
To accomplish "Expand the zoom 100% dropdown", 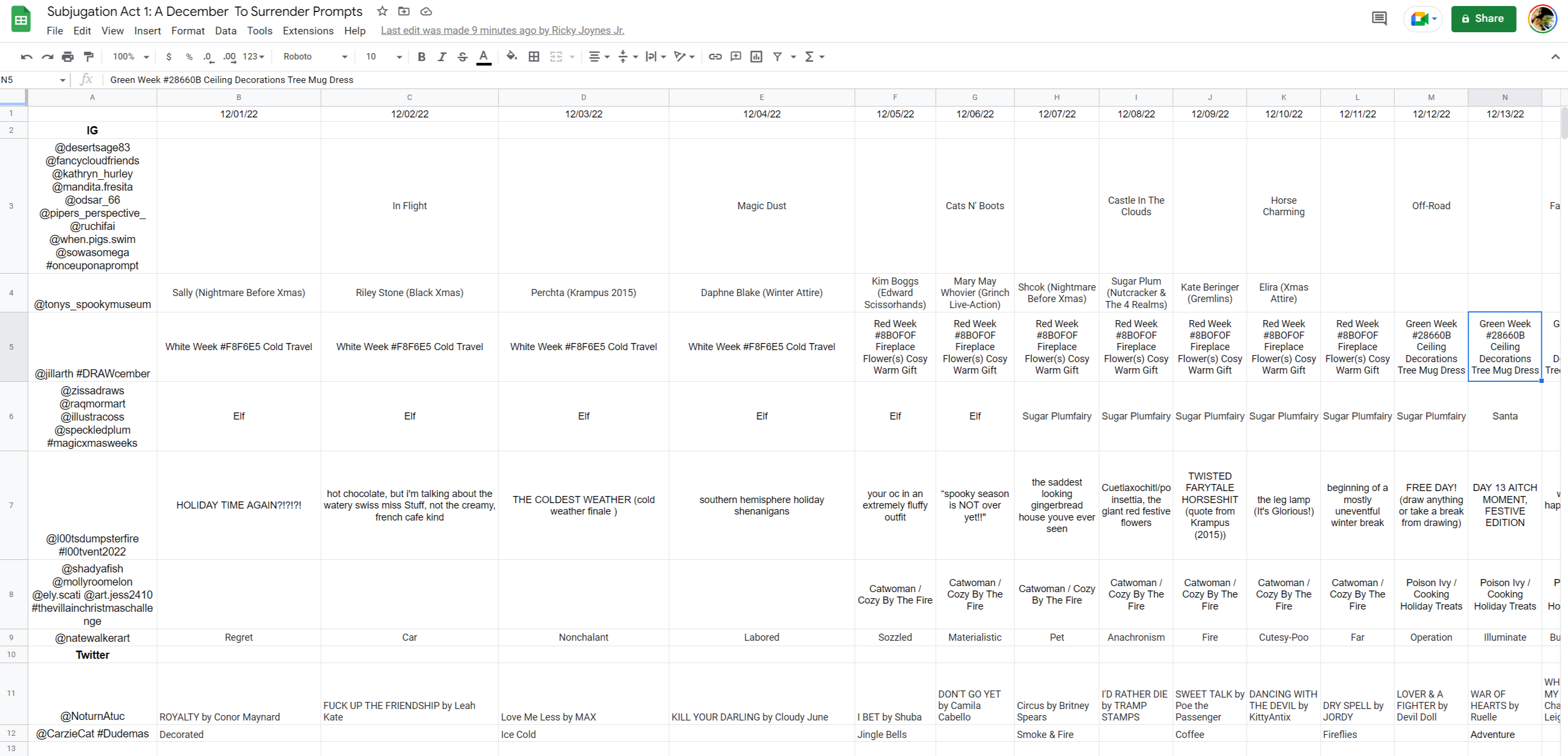I will [x=130, y=57].
